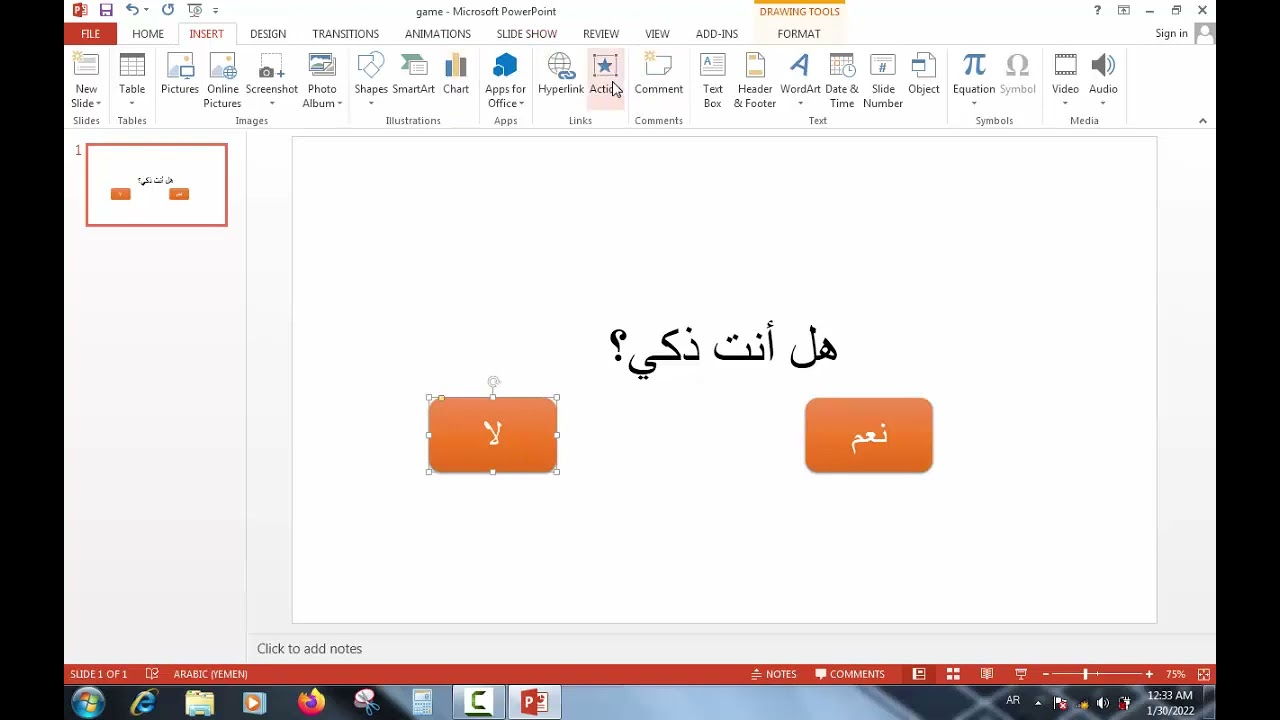Open PowerPoint Help
1280x720 pixels.
[x=1097, y=10]
